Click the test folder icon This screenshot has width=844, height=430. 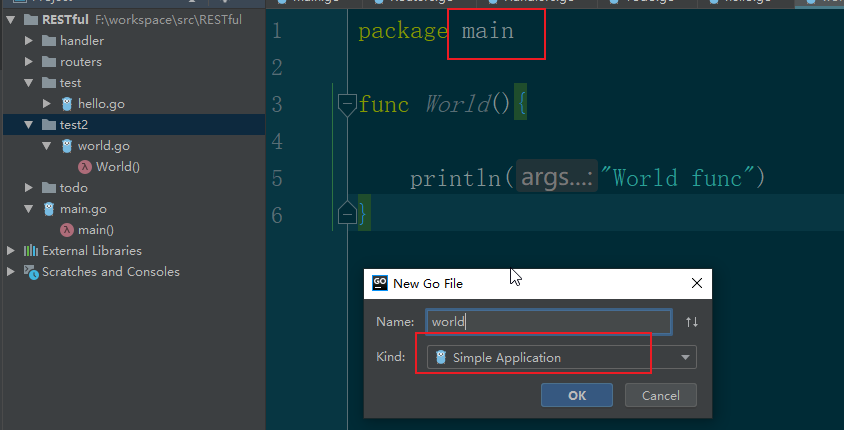[49, 83]
